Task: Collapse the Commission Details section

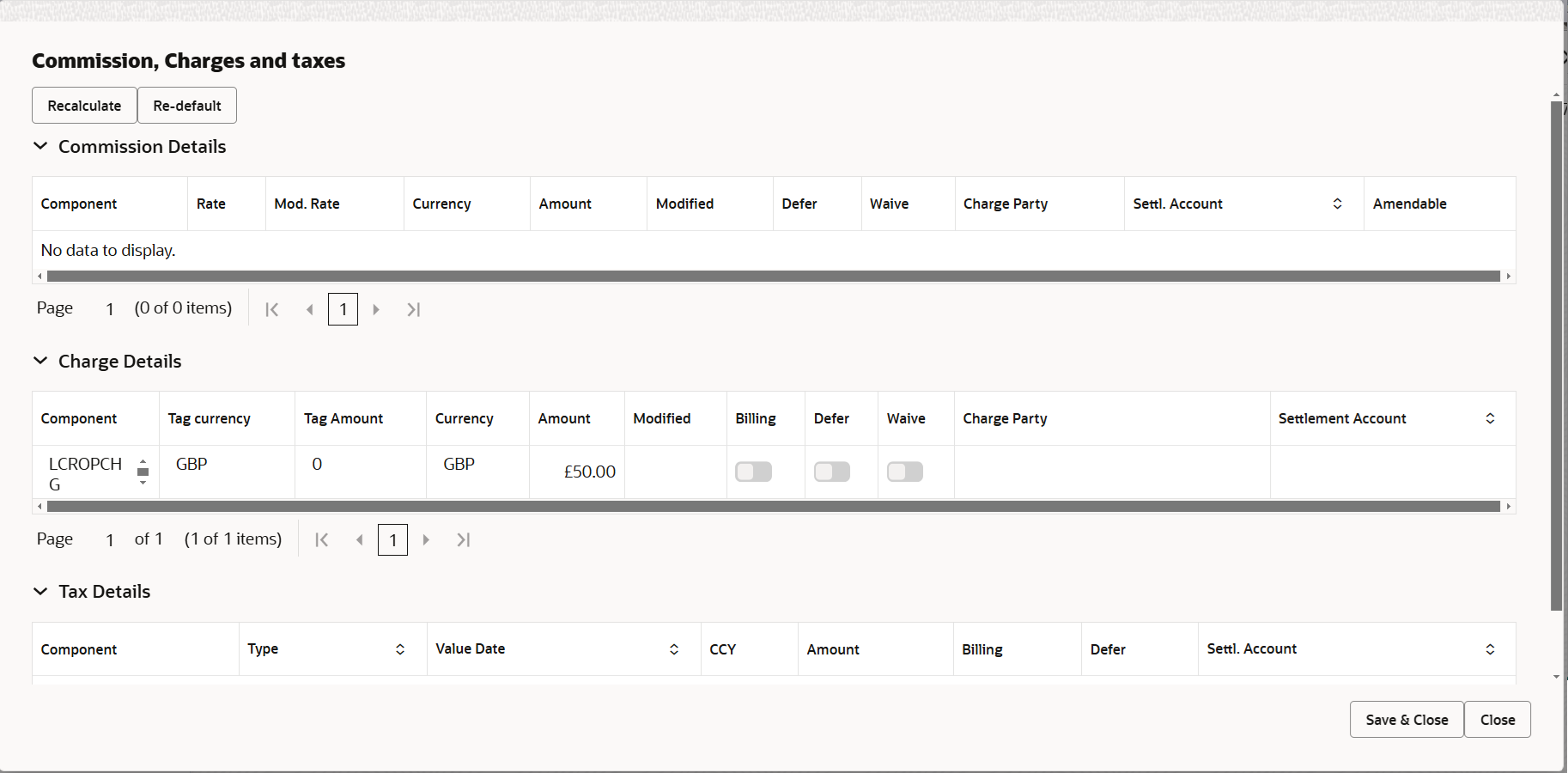Action: (40, 146)
